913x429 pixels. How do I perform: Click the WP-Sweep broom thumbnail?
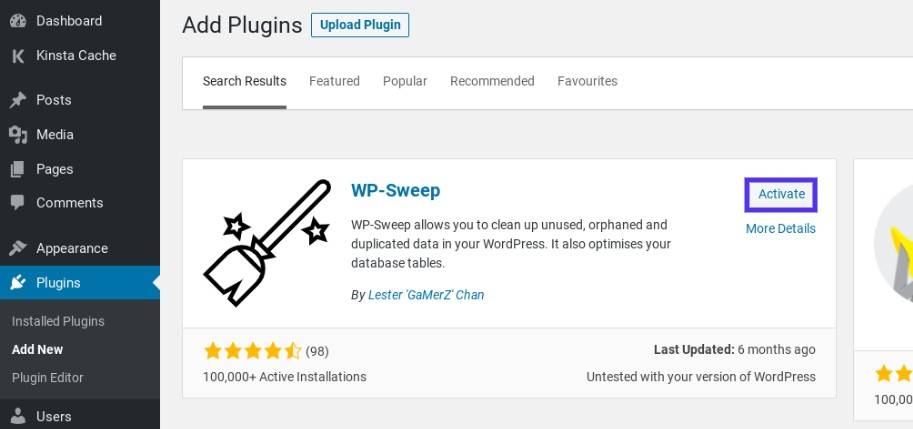[267, 243]
